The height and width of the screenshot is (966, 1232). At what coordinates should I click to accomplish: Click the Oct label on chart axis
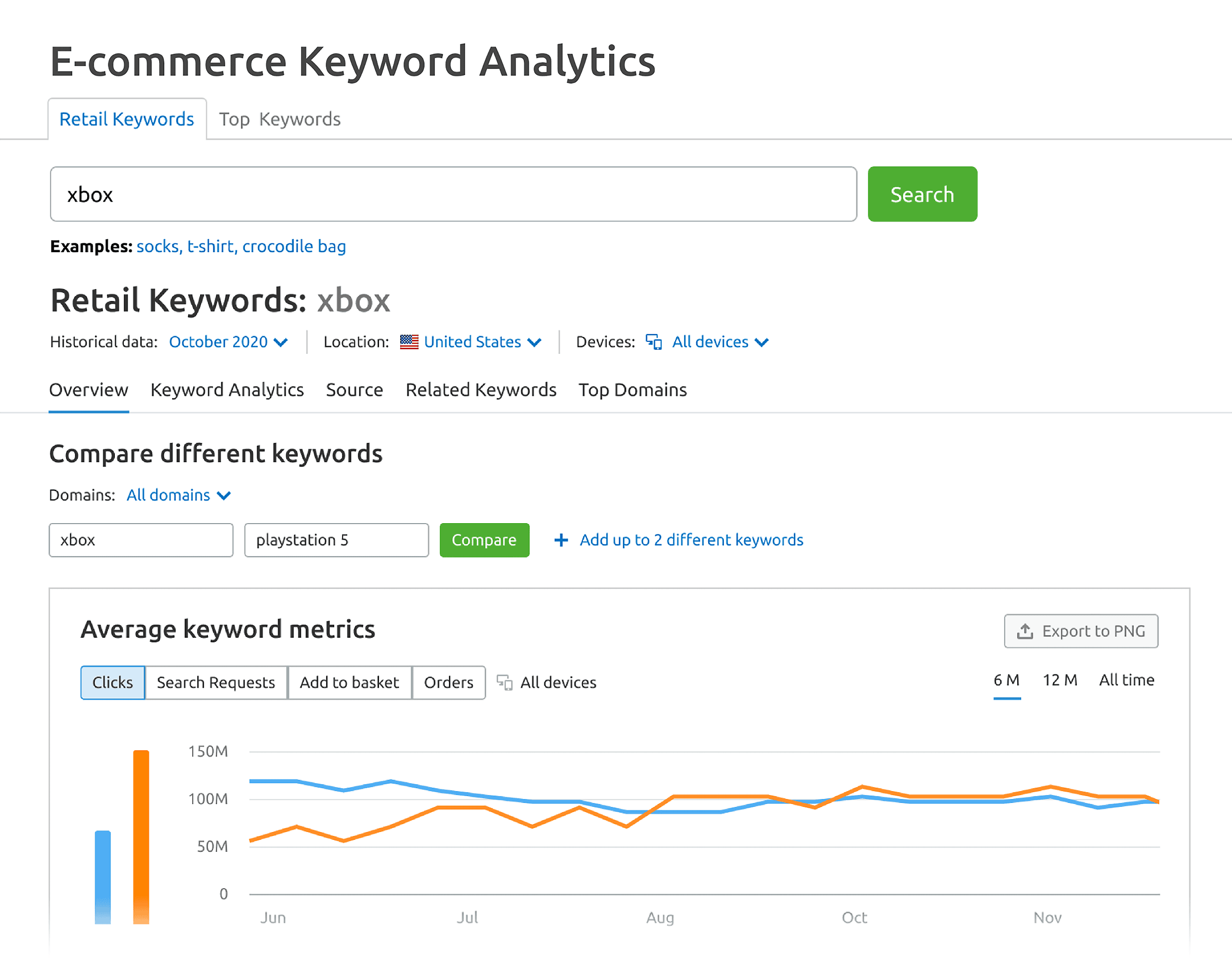(854, 917)
